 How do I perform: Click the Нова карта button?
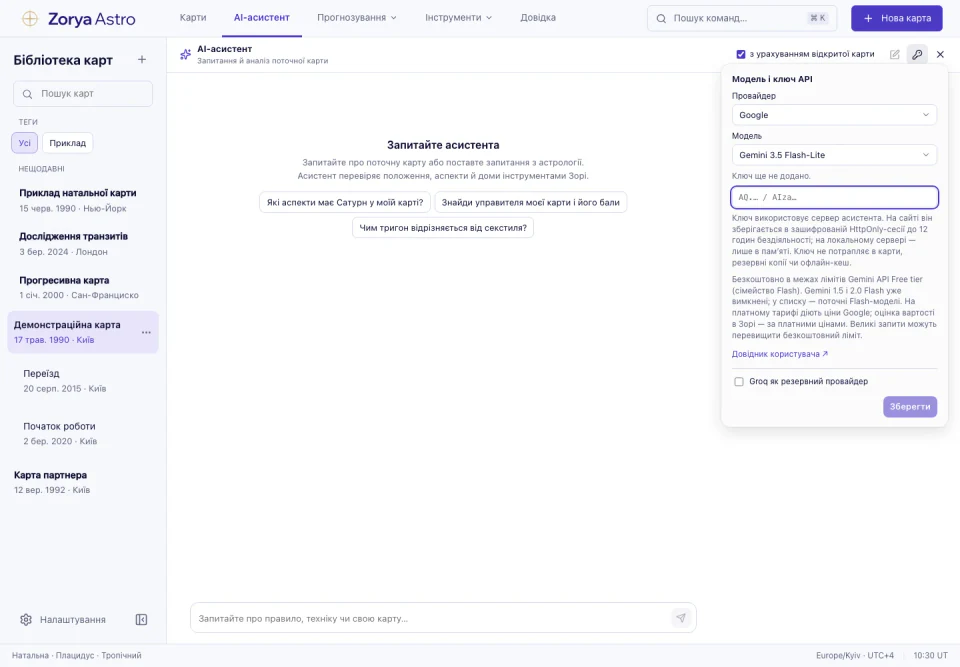tap(896, 18)
